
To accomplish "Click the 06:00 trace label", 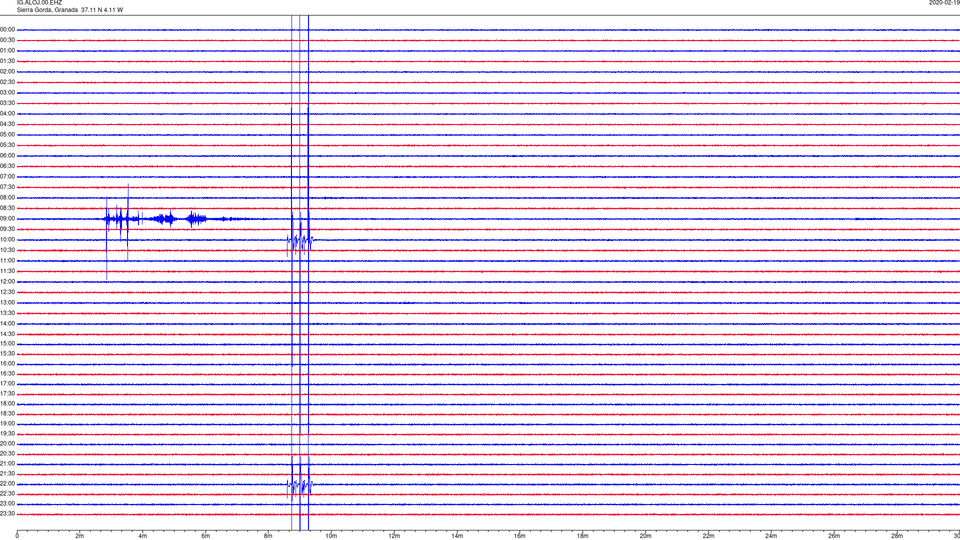I will pos(7,156).
